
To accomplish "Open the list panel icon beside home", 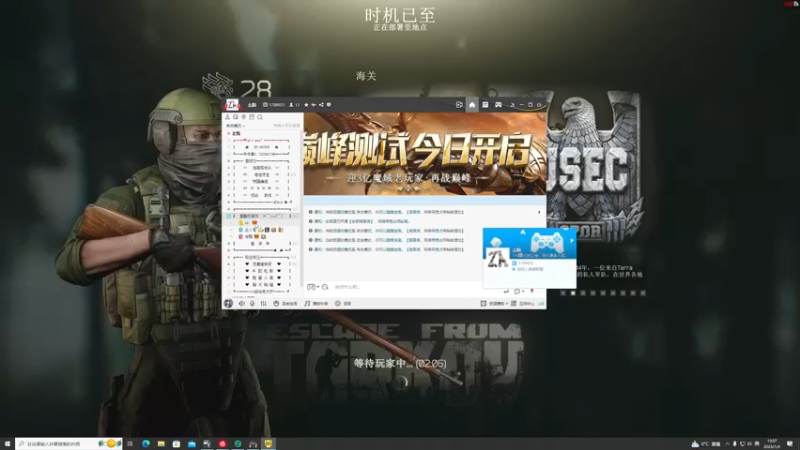I will coord(485,105).
